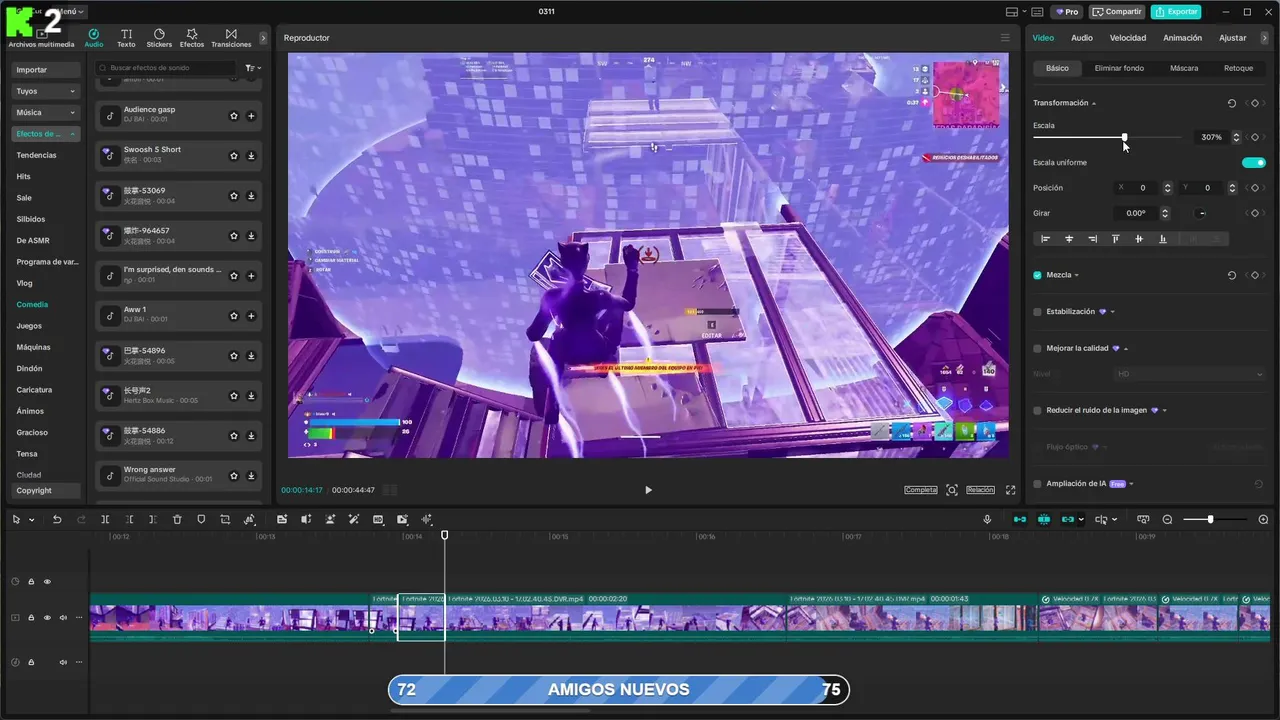Click the Importar button

point(45,70)
